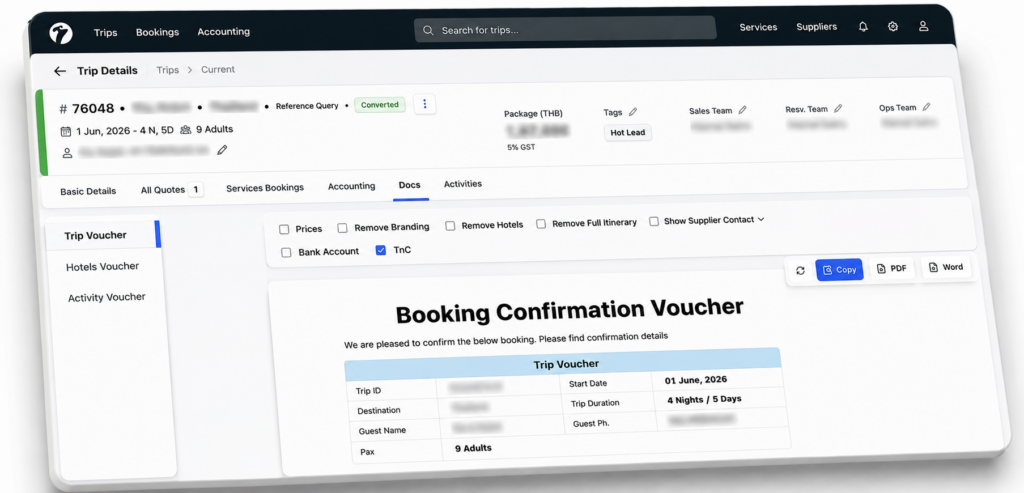This screenshot has width=1024, height=493.
Task: Click the Converted status badge
Action: [380, 104]
